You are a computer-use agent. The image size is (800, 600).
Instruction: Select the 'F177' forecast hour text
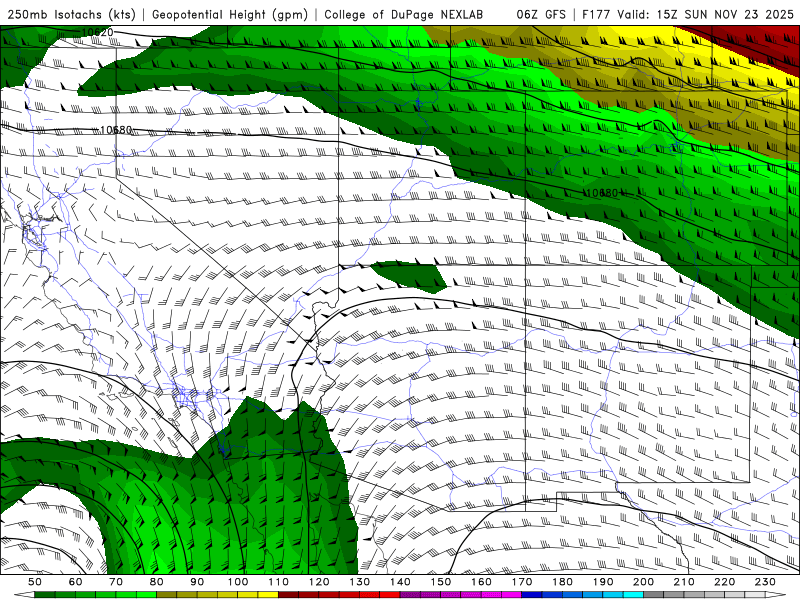pos(596,15)
